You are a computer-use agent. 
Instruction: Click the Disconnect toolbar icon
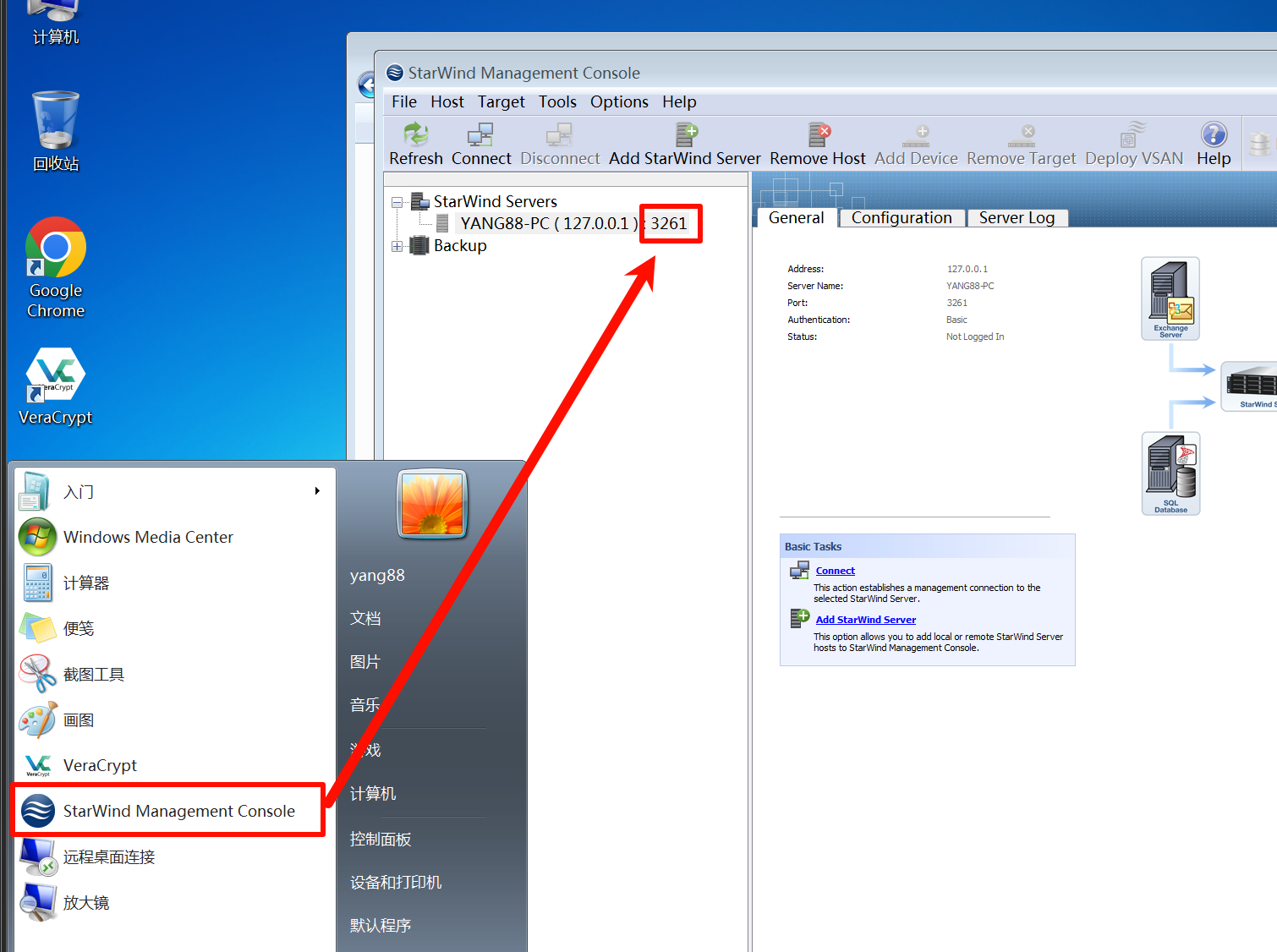(560, 134)
